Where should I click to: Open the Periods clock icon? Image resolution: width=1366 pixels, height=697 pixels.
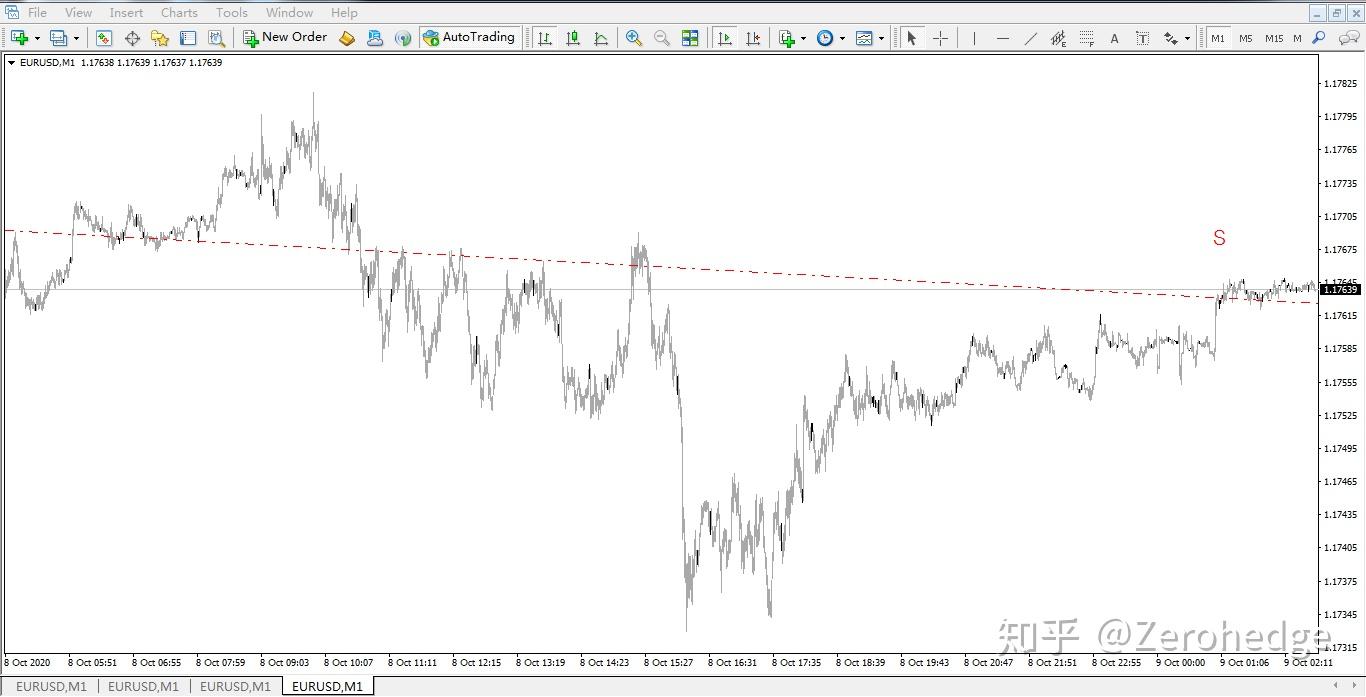[825, 38]
